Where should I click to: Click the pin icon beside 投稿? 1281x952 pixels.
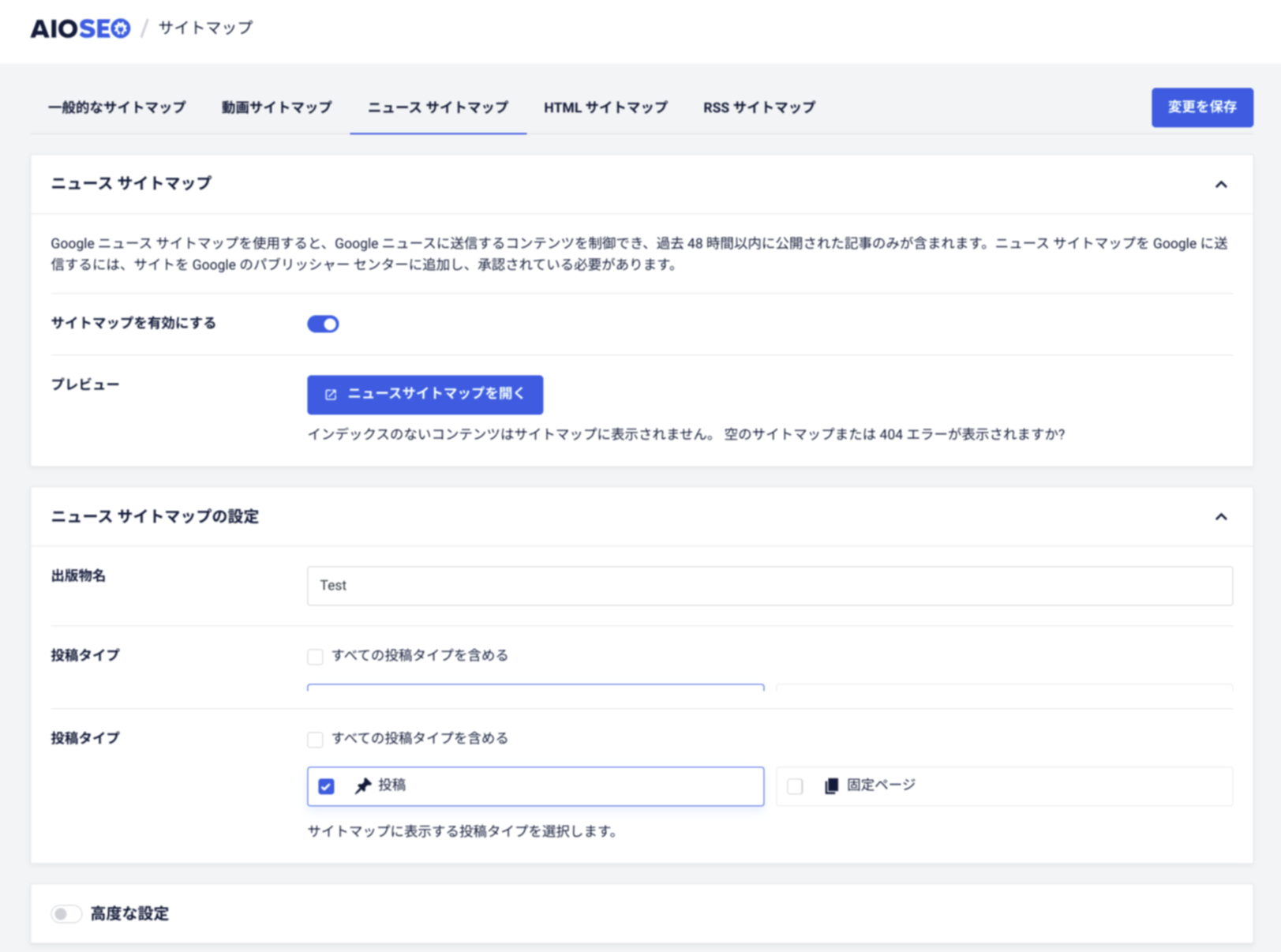[x=363, y=785]
